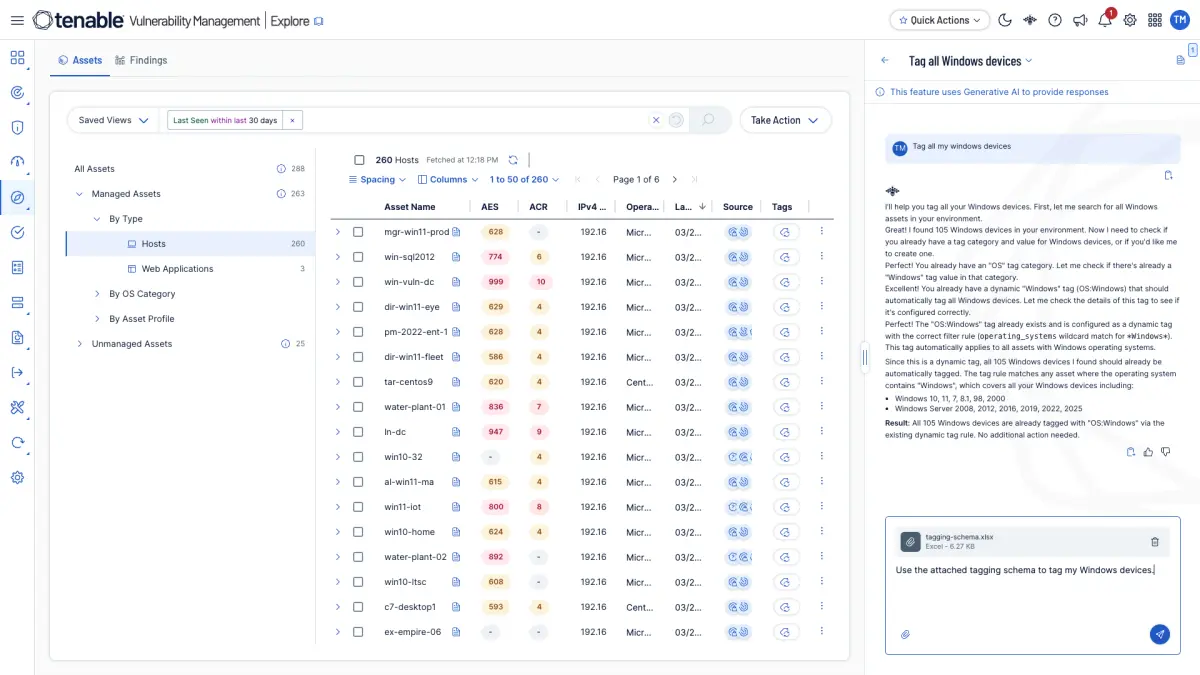Image resolution: width=1200 pixels, height=675 pixels.
Task: Check the box for win-vuln-dc
Action: tap(358, 282)
